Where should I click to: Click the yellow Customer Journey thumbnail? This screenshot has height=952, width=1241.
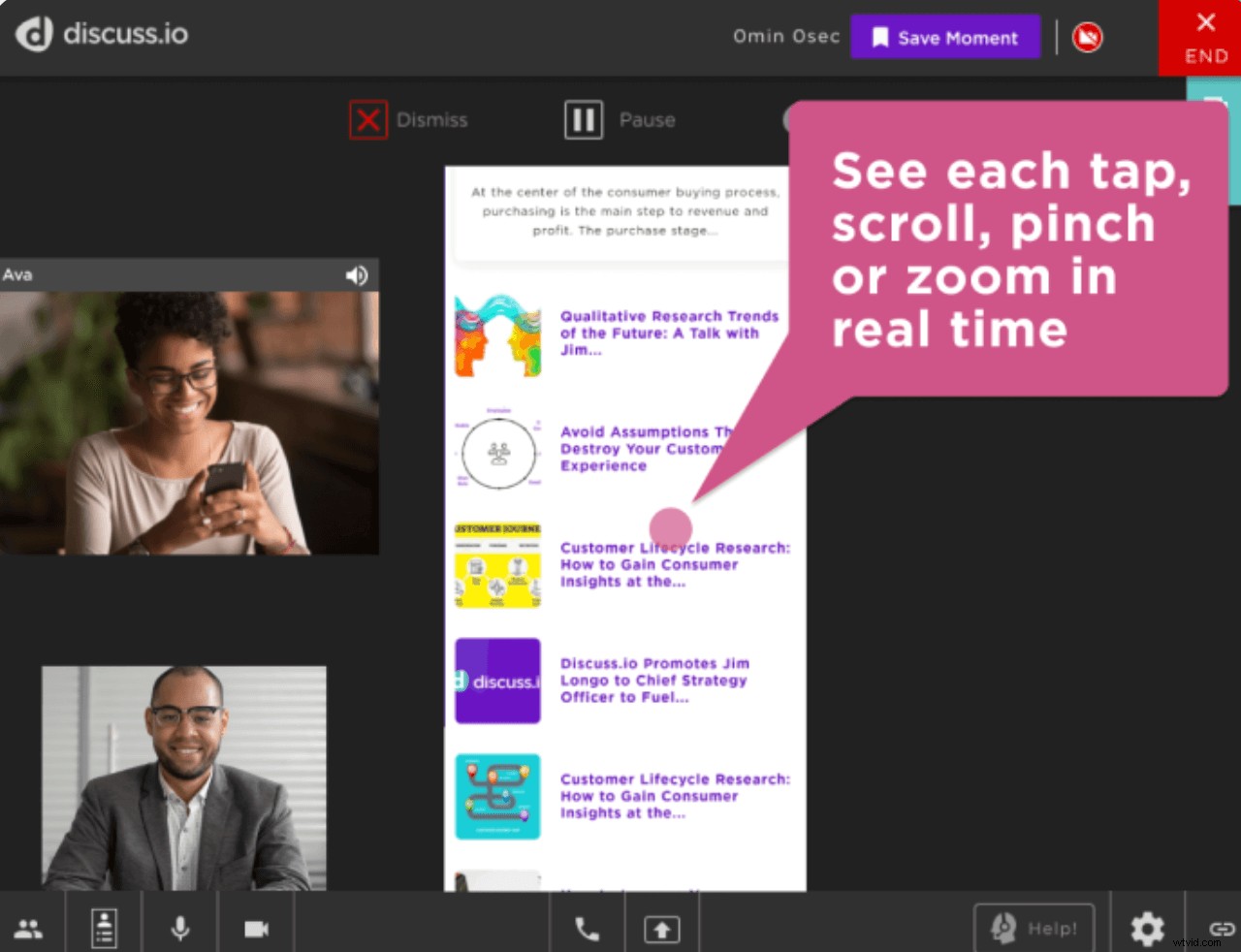[497, 567]
